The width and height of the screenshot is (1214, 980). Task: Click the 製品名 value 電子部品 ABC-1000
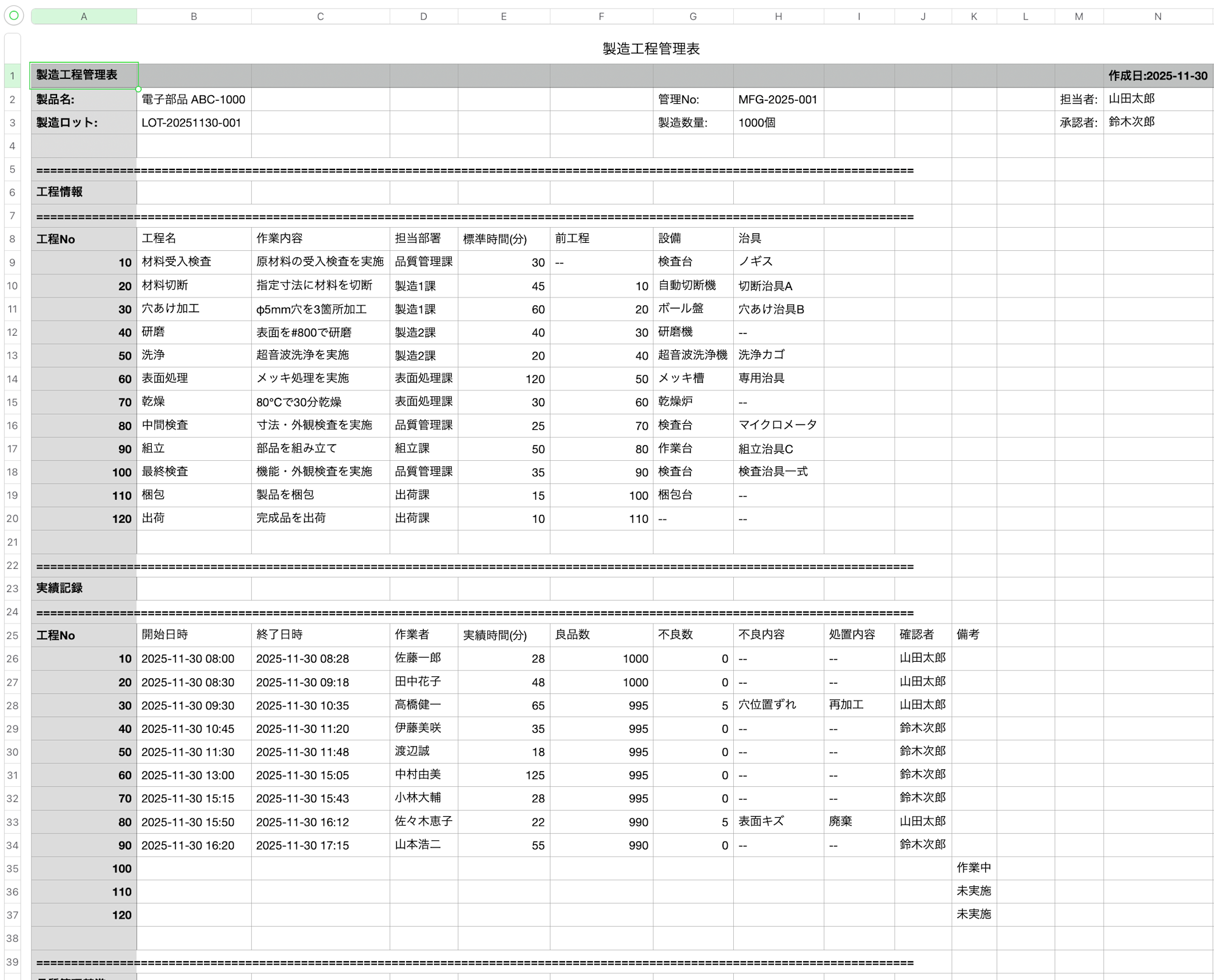[x=192, y=99]
